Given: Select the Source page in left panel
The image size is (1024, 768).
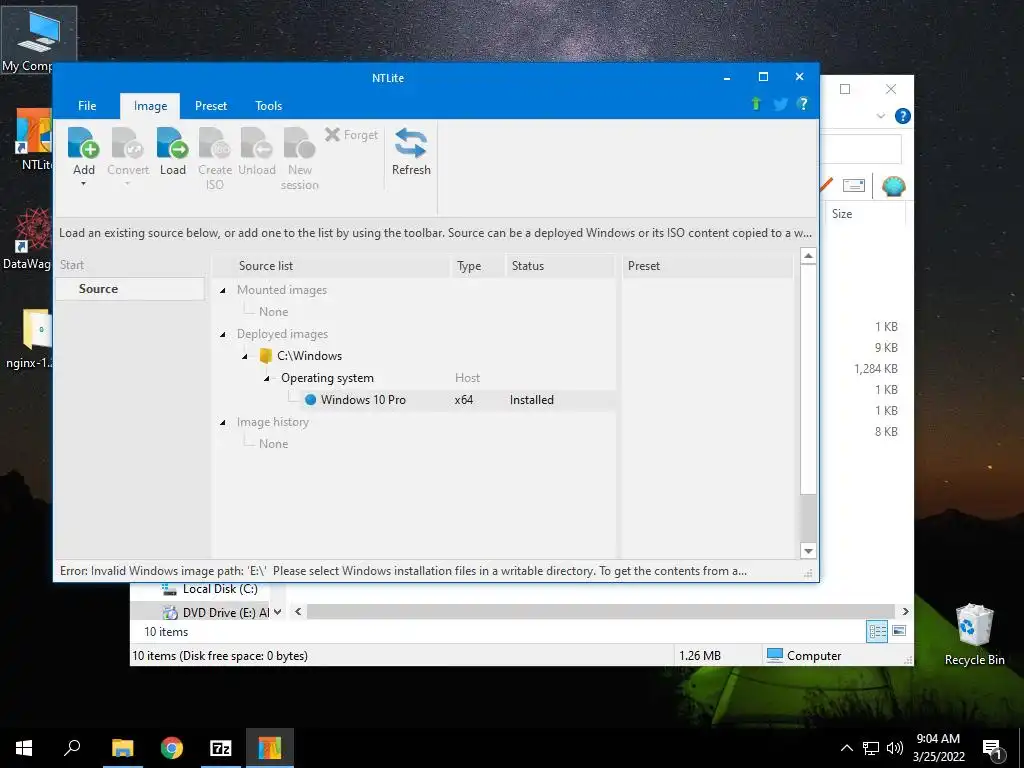Looking at the screenshot, I should pos(130,289).
